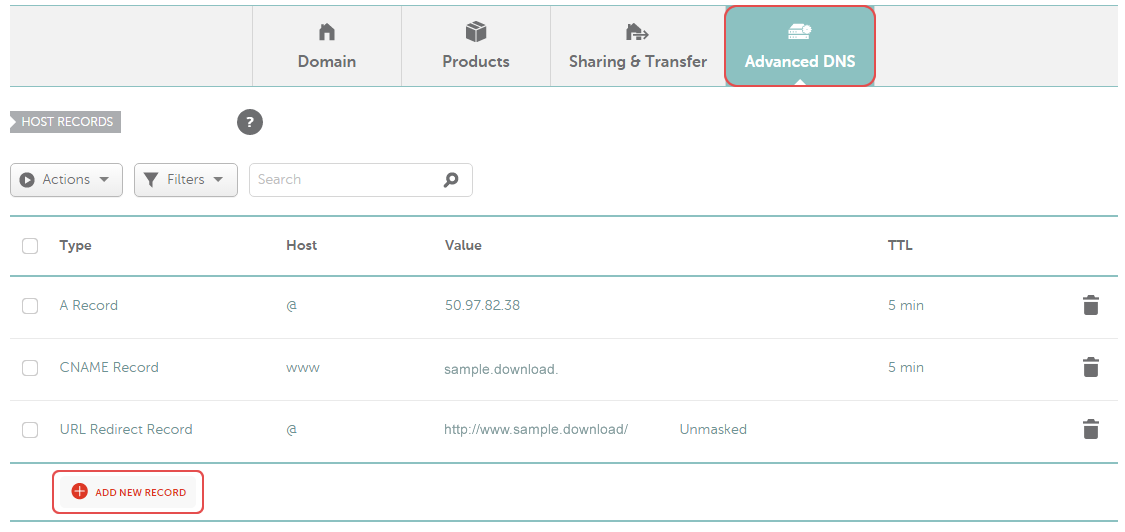Toggle the URL Redirect Record checkbox

click(30, 430)
